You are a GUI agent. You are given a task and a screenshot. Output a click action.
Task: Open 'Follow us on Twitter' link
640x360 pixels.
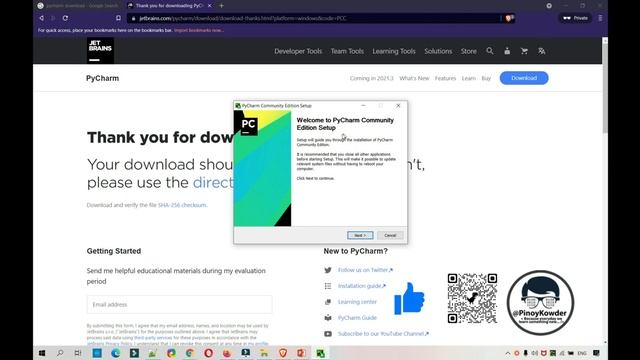coord(365,270)
